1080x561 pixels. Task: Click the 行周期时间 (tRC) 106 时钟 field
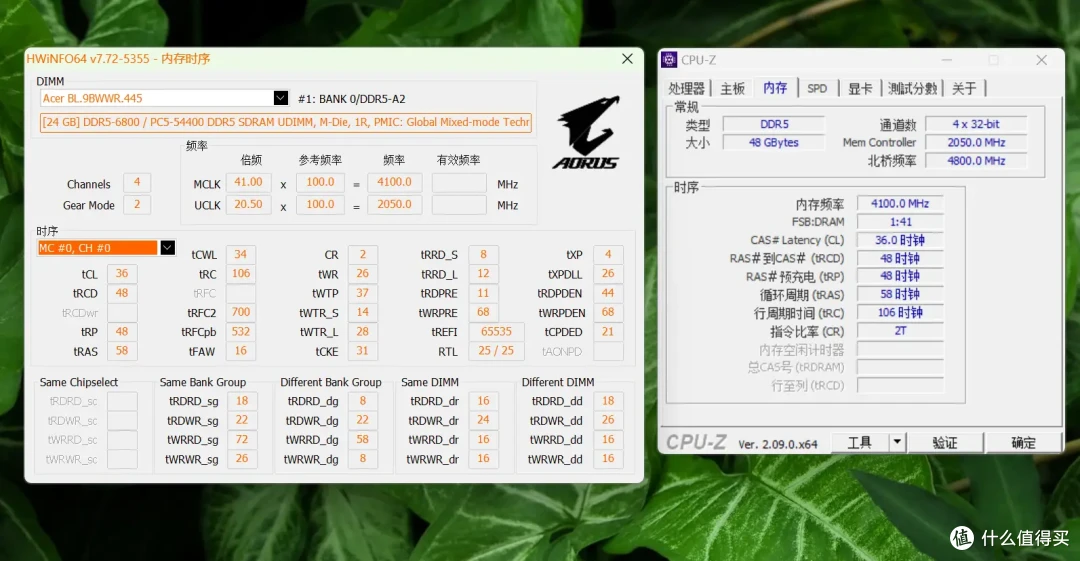coord(900,312)
